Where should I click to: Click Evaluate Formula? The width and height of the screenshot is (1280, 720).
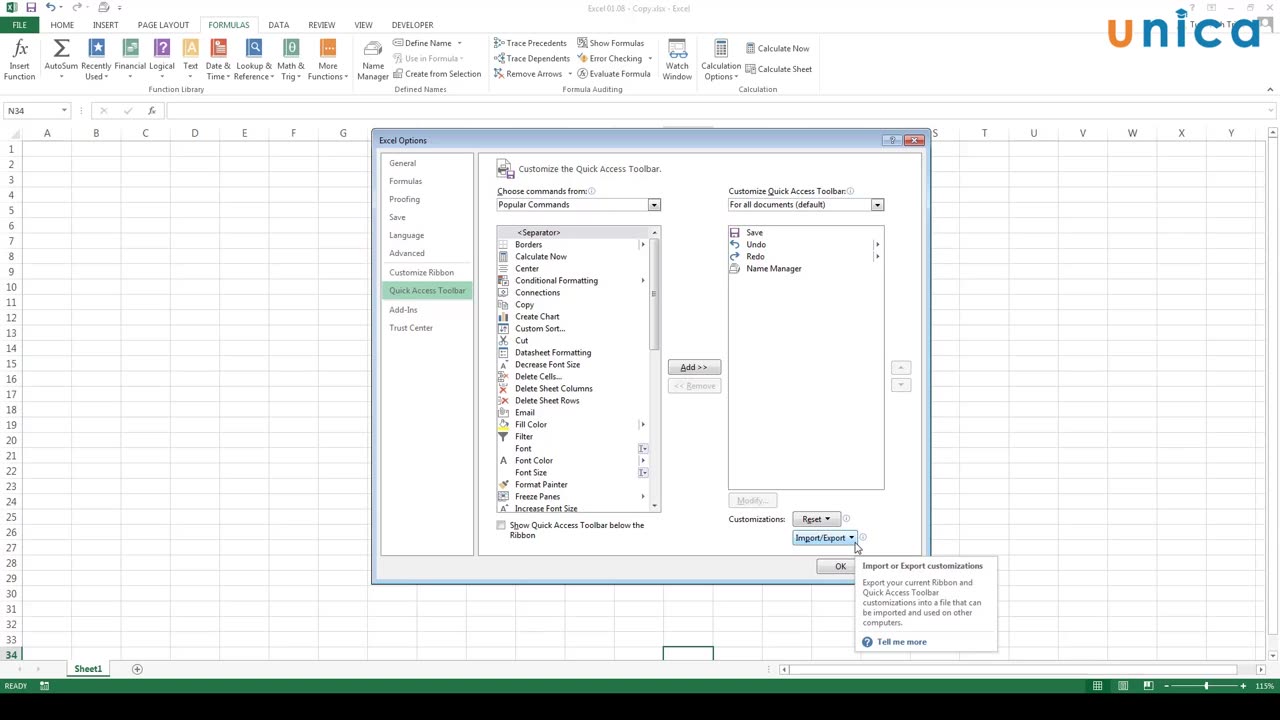tap(613, 74)
